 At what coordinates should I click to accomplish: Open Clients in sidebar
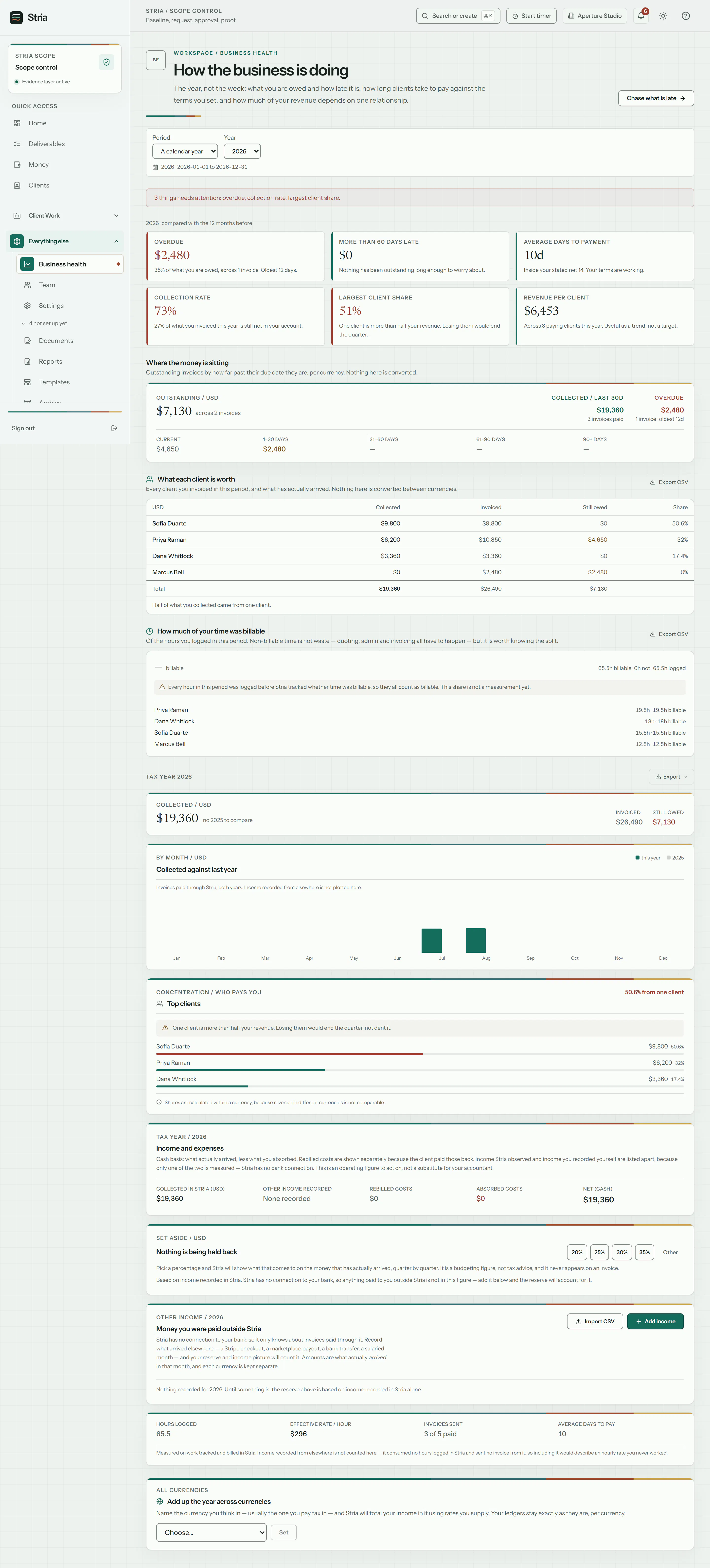[65, 185]
